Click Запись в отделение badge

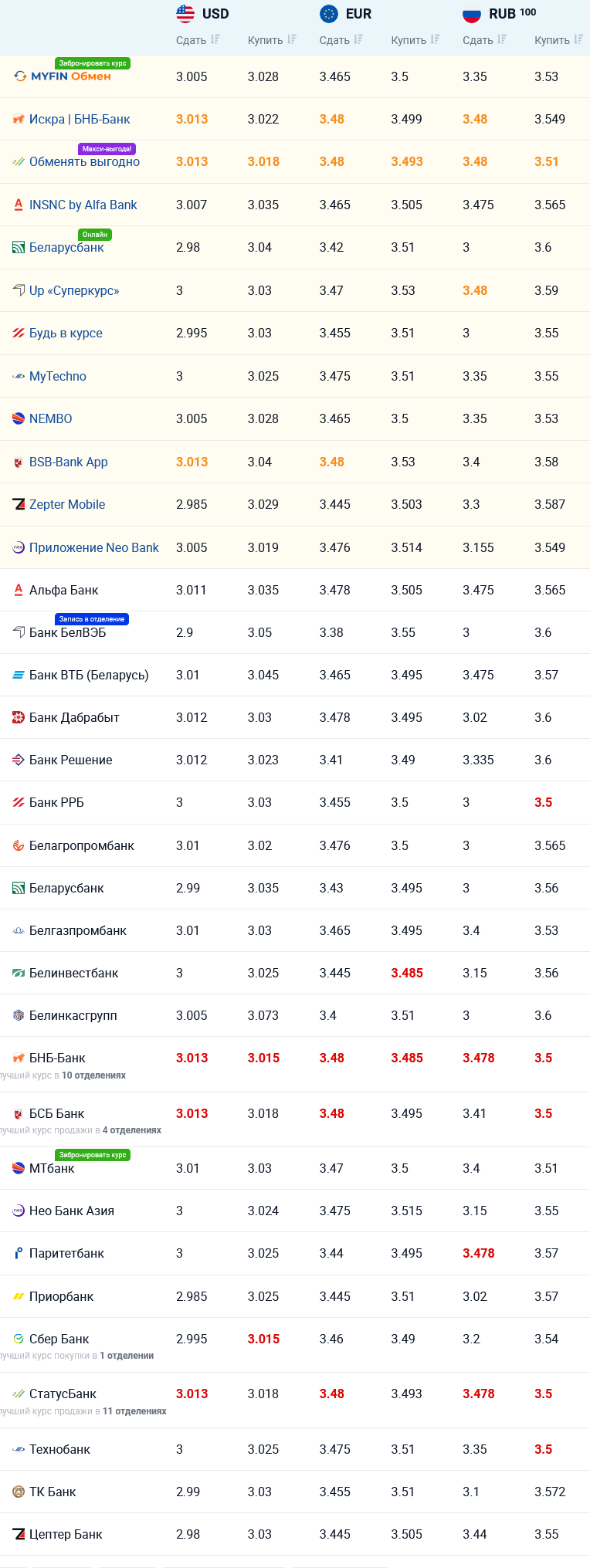click(92, 619)
